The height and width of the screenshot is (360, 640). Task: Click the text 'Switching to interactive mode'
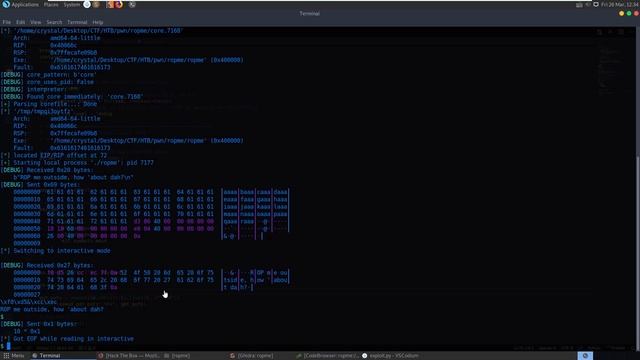point(62,251)
